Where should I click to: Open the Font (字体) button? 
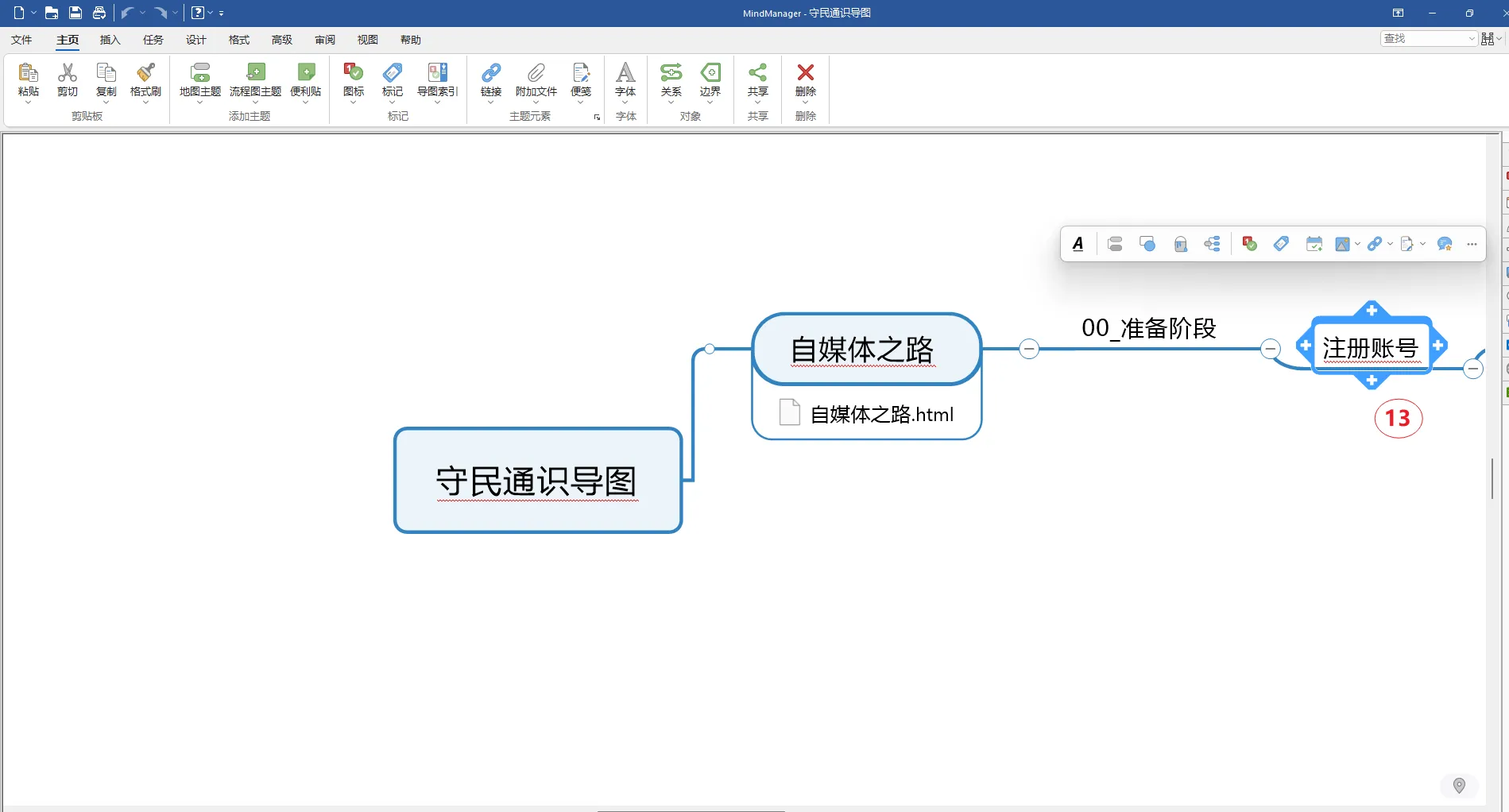click(x=625, y=73)
